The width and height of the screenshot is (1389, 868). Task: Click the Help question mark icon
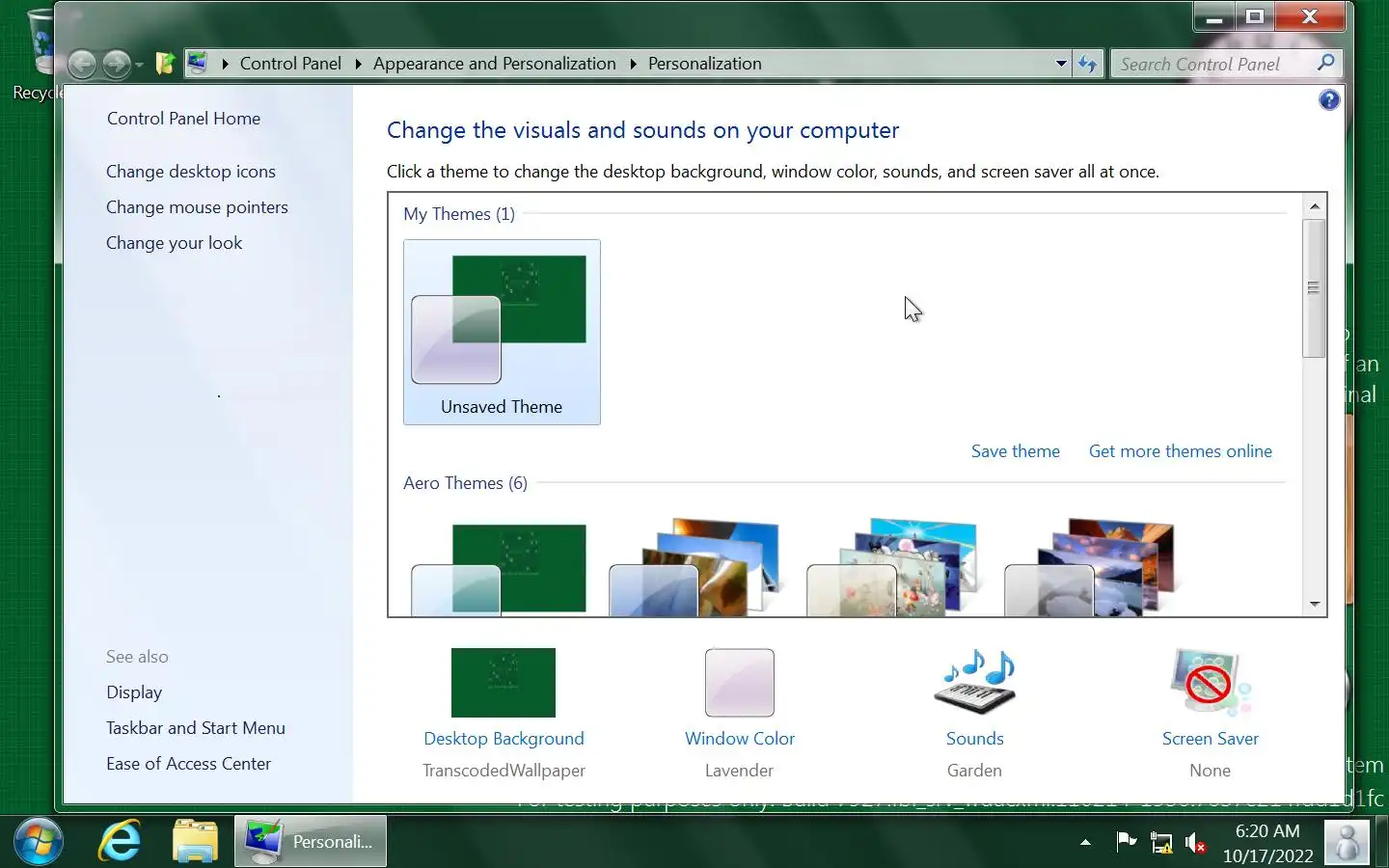point(1329,100)
